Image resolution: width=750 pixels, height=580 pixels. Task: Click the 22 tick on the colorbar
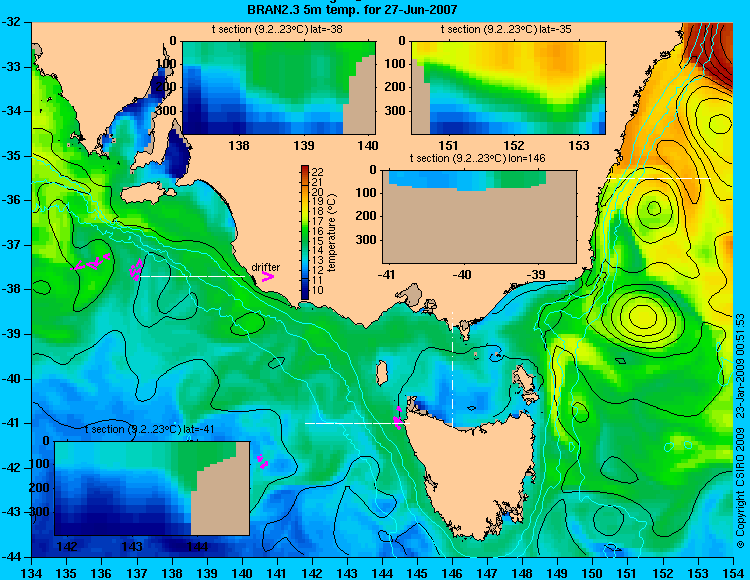click(318, 172)
